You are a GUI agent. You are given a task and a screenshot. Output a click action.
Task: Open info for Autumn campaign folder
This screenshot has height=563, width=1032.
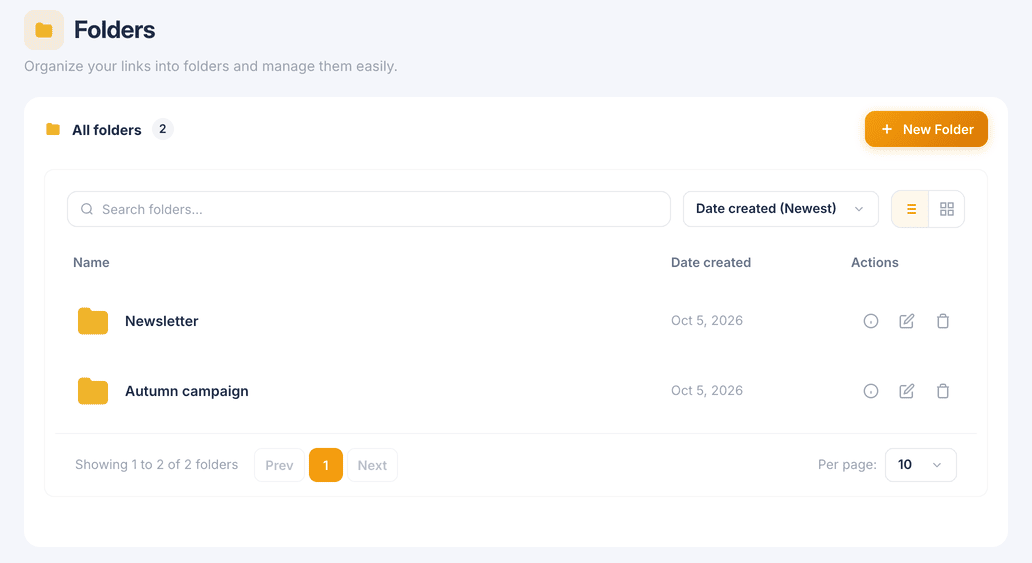[x=871, y=391]
